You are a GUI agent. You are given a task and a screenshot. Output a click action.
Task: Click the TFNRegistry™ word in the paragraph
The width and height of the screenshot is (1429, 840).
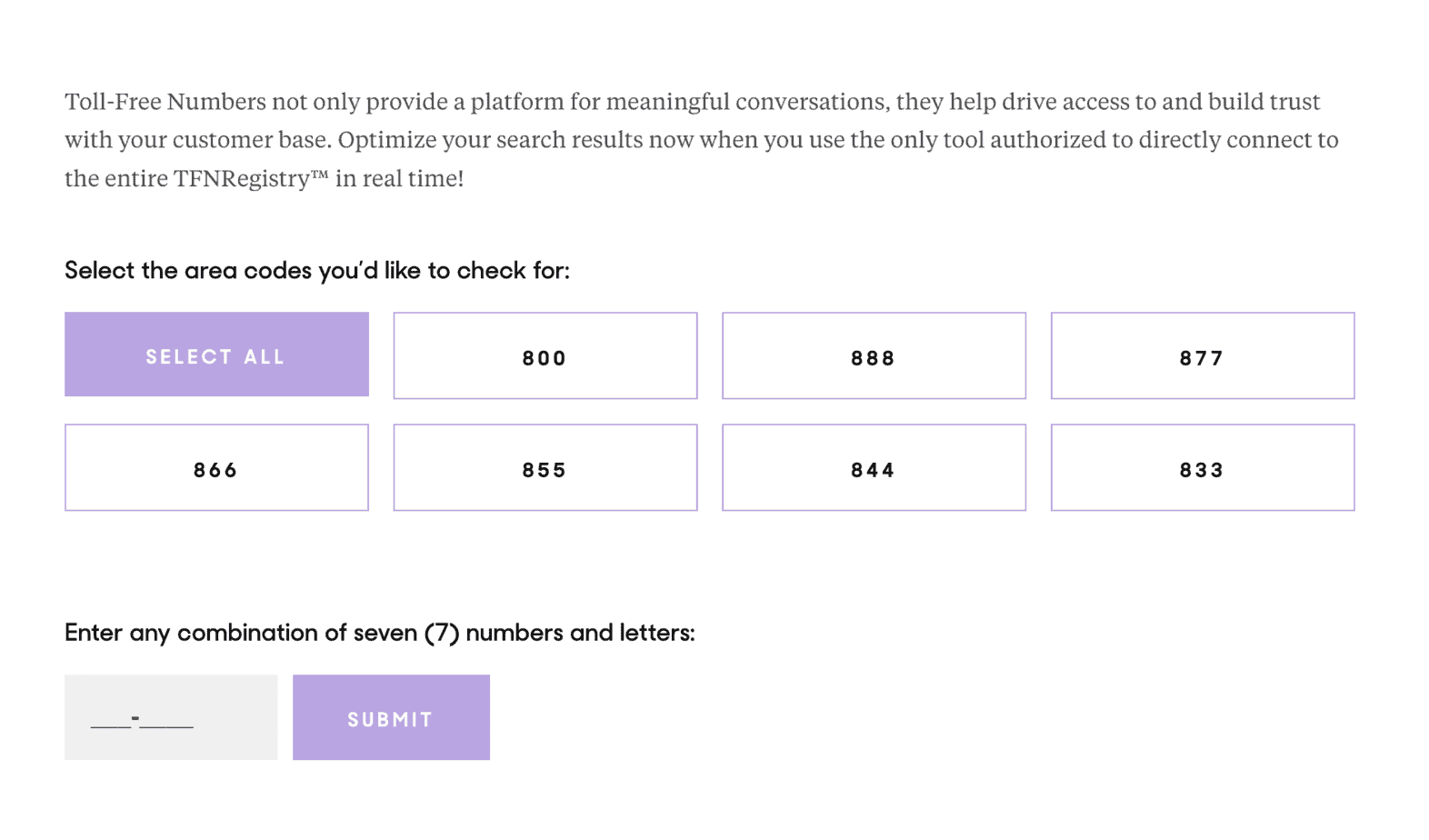tap(251, 179)
